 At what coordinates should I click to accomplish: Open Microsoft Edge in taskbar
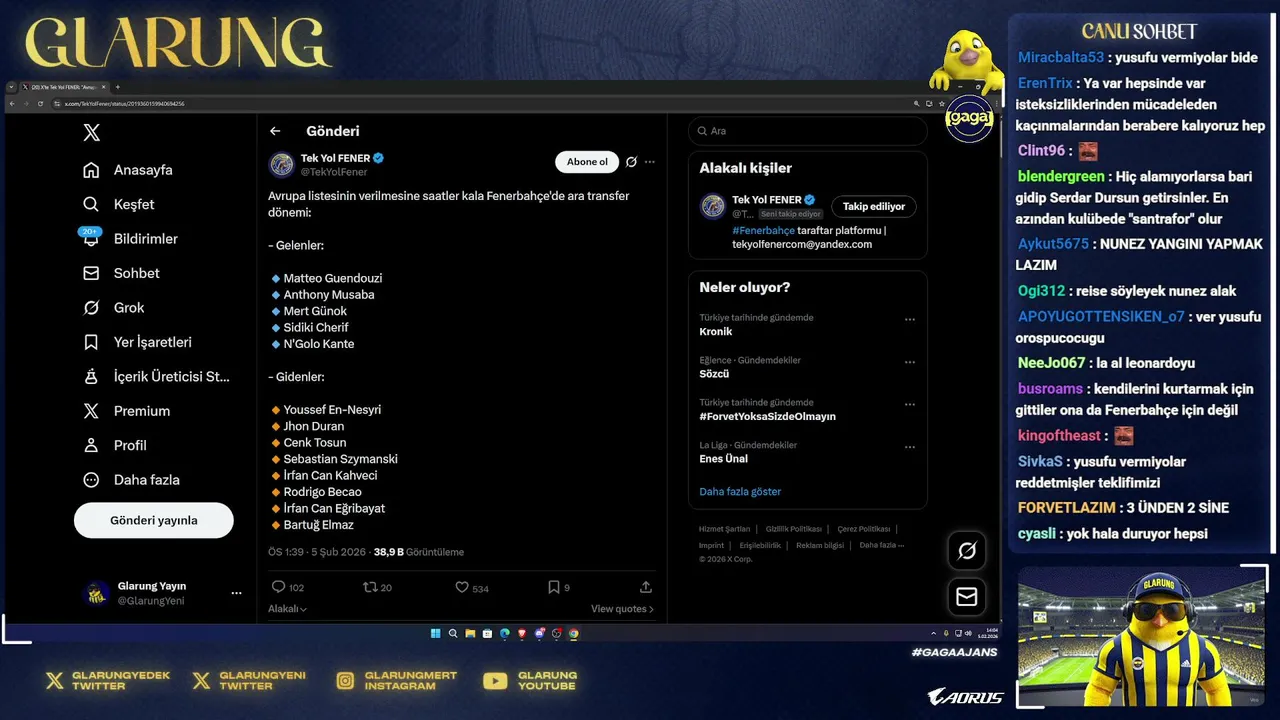point(505,633)
